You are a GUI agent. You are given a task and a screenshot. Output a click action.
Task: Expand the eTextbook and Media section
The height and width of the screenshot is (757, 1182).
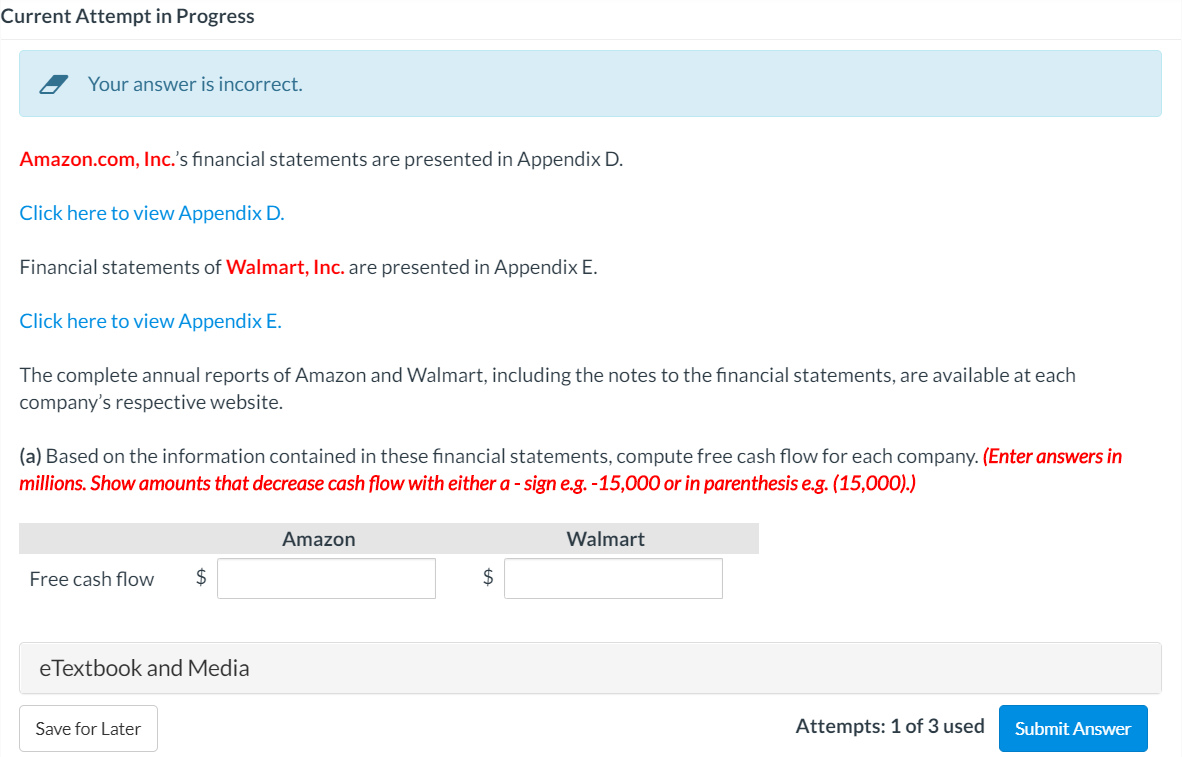(x=144, y=667)
